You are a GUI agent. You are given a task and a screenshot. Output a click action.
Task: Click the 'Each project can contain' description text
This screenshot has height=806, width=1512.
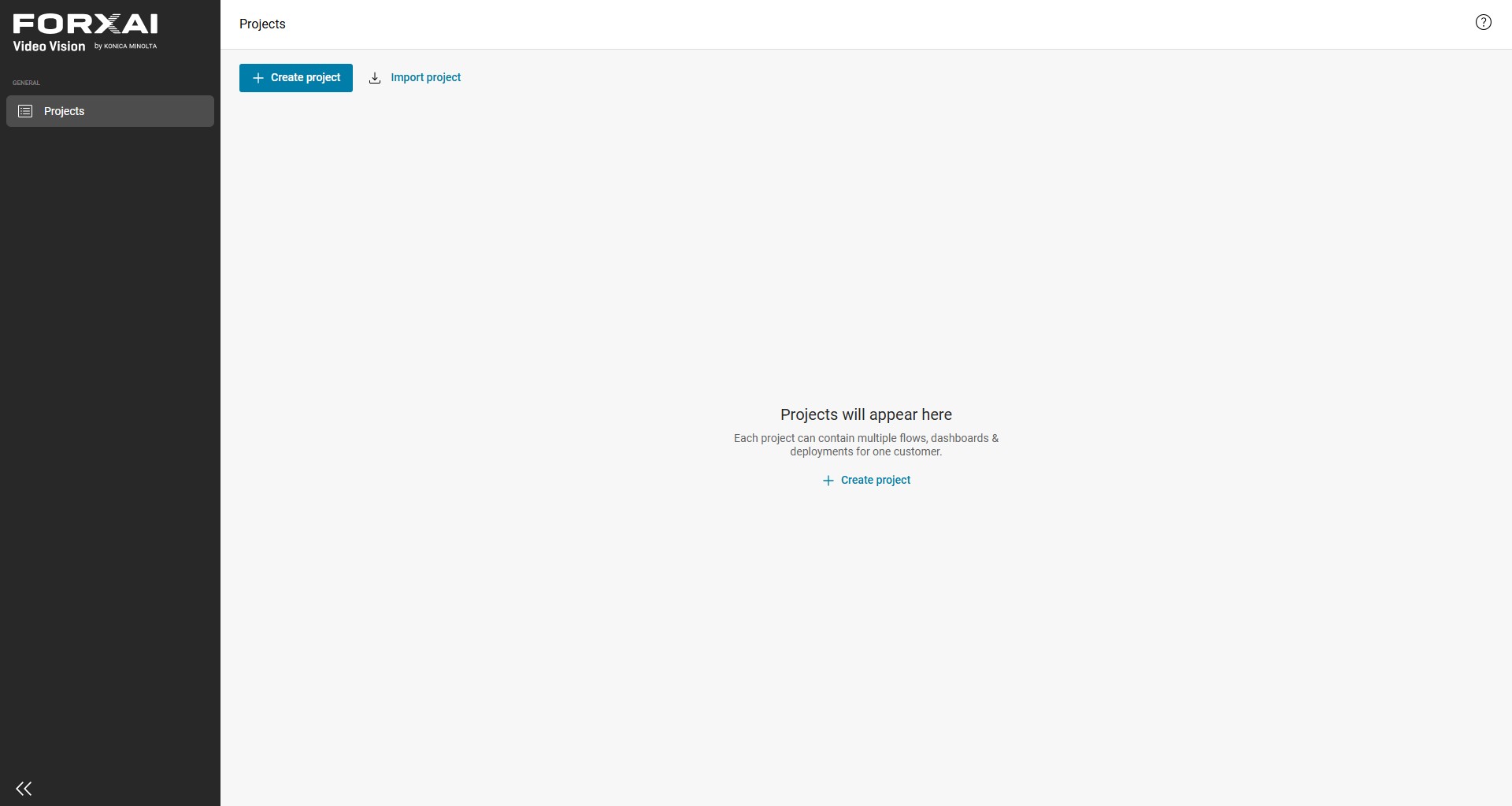[x=866, y=445]
